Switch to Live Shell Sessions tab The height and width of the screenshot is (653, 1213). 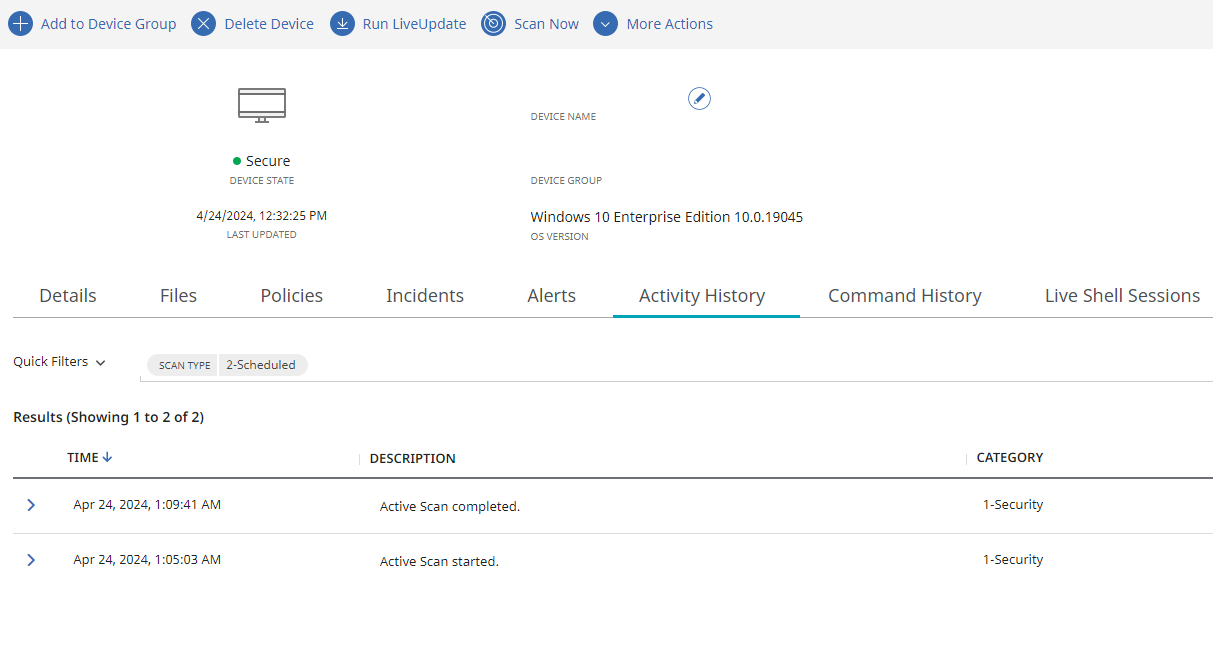click(x=1122, y=296)
